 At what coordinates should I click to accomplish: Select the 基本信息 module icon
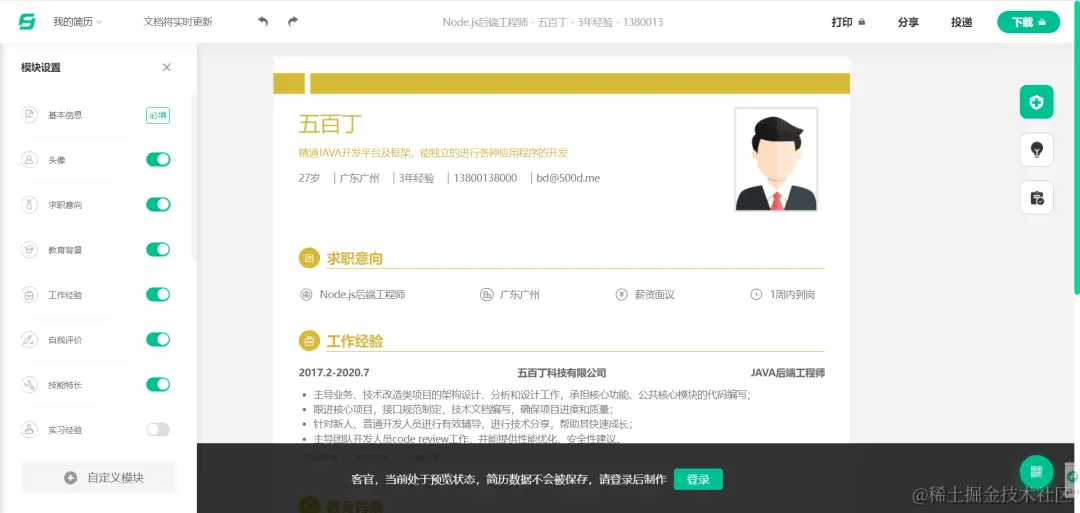point(29,115)
